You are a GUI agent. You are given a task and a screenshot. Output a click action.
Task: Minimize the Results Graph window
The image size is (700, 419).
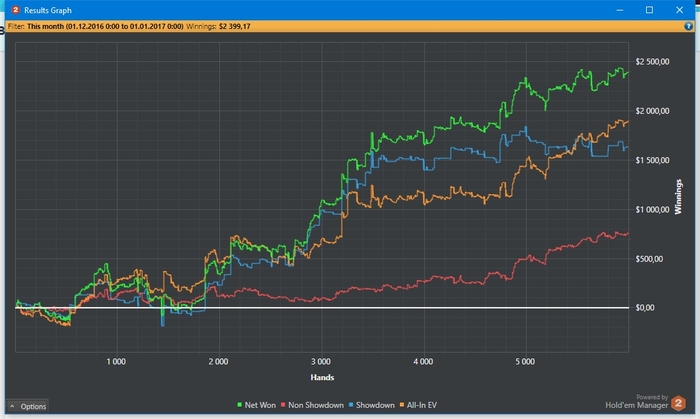(x=620, y=10)
